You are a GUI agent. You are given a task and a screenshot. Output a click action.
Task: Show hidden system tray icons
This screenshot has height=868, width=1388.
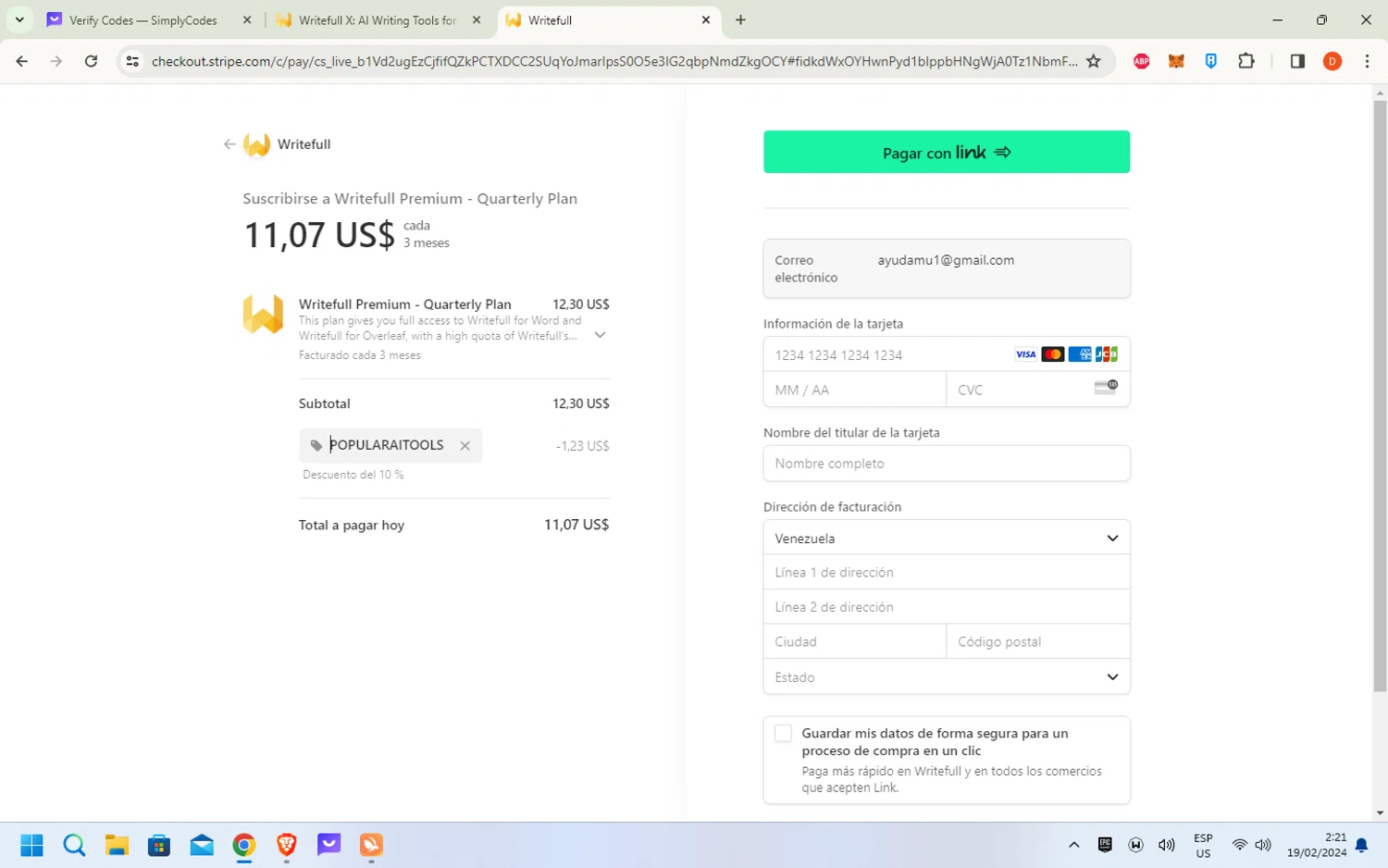click(1073, 845)
